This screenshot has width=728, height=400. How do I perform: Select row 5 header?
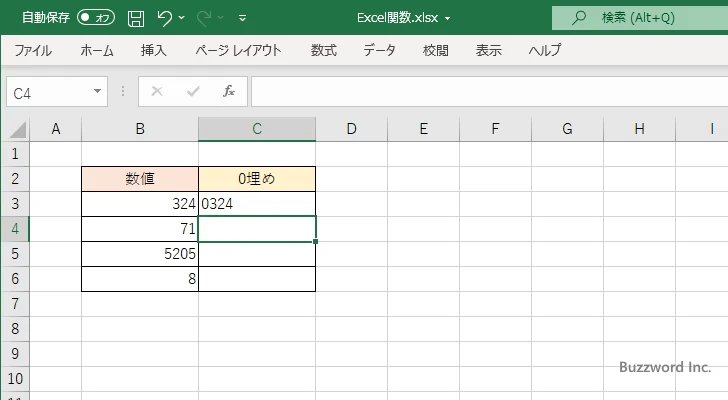[15, 254]
